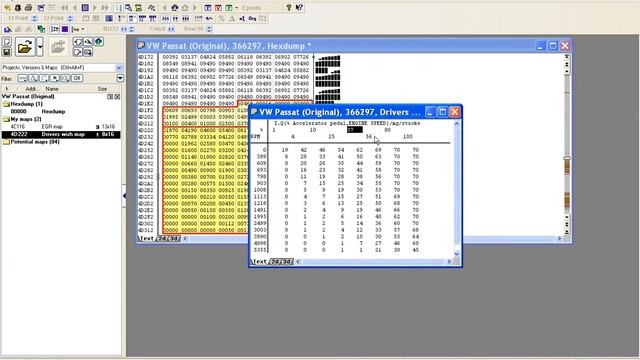Click the blue square icon between navigation arrows
This screenshot has width=640, height=360.
85,8
